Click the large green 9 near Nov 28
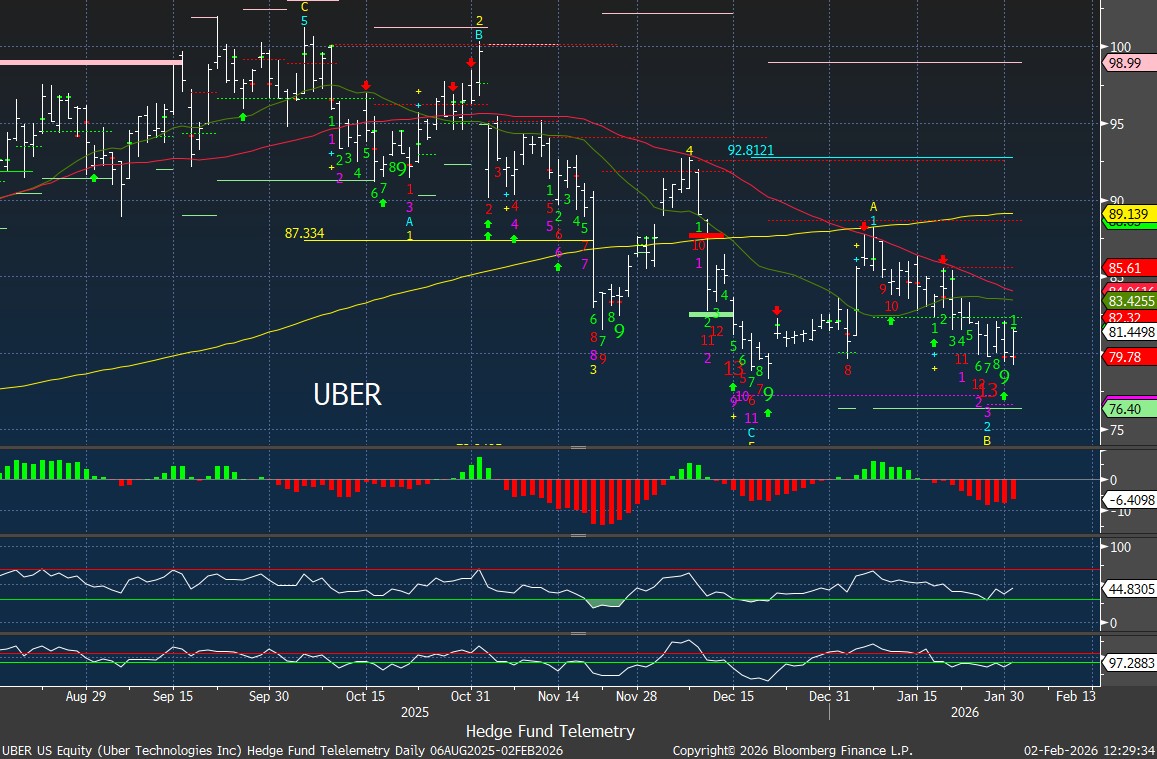This screenshot has width=1157, height=759. tap(619, 331)
